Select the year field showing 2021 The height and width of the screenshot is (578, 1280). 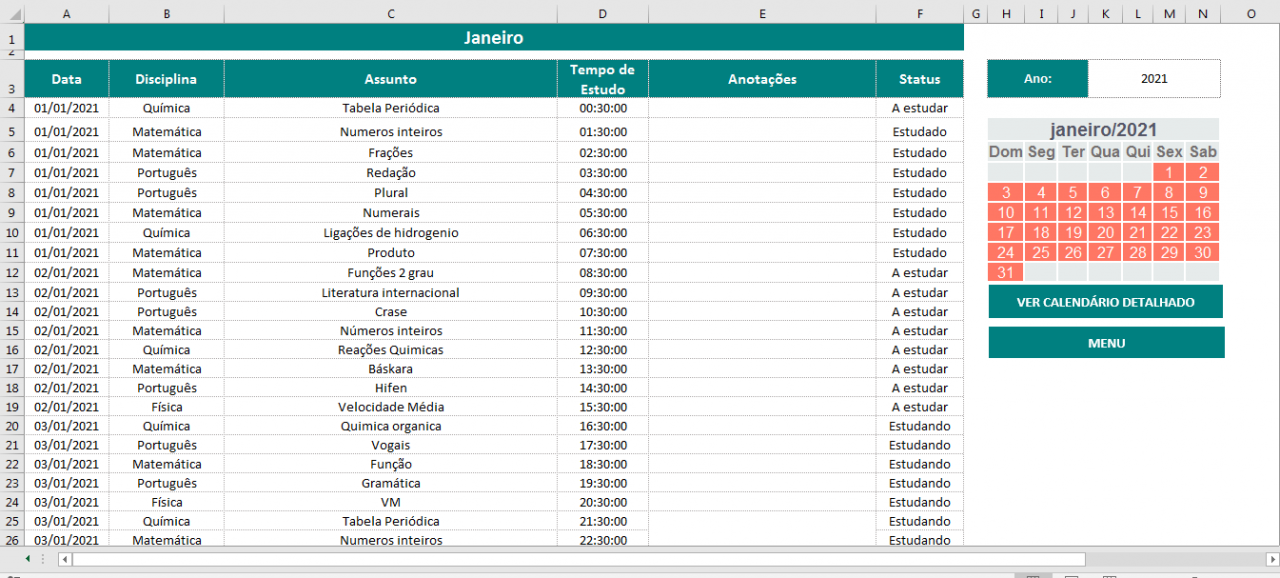pos(1154,78)
